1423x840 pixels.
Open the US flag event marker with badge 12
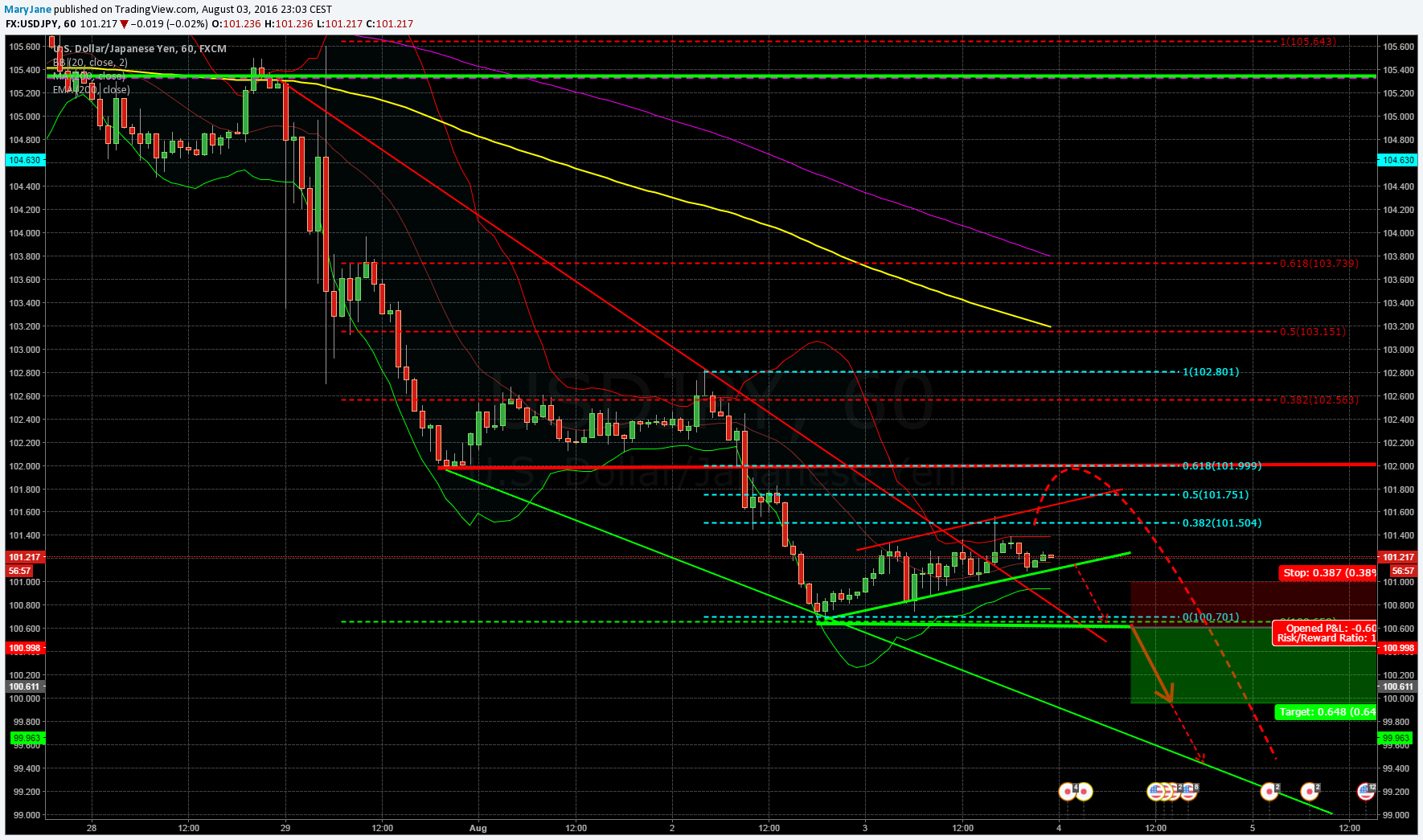click(x=1366, y=792)
